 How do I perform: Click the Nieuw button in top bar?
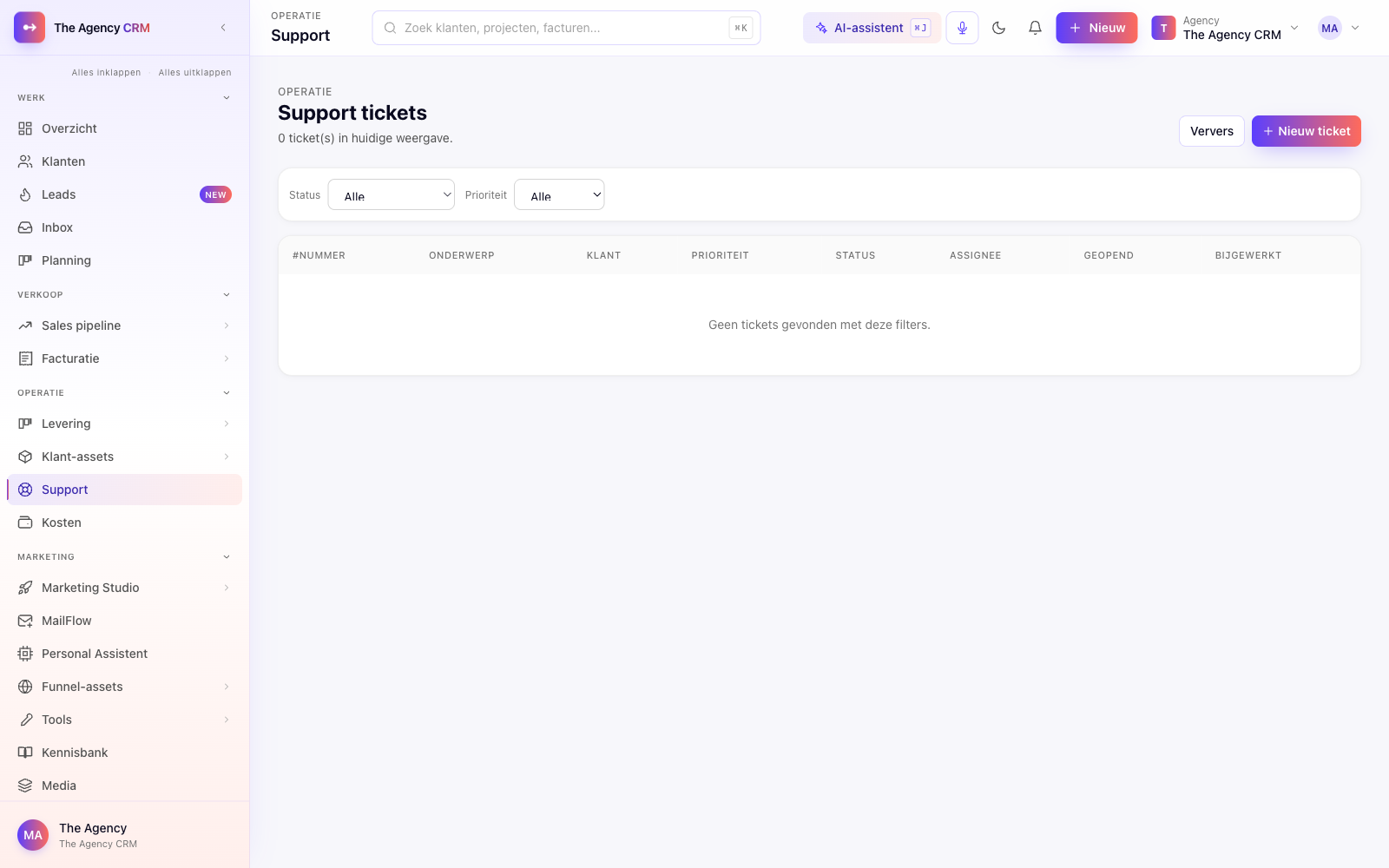(1096, 28)
